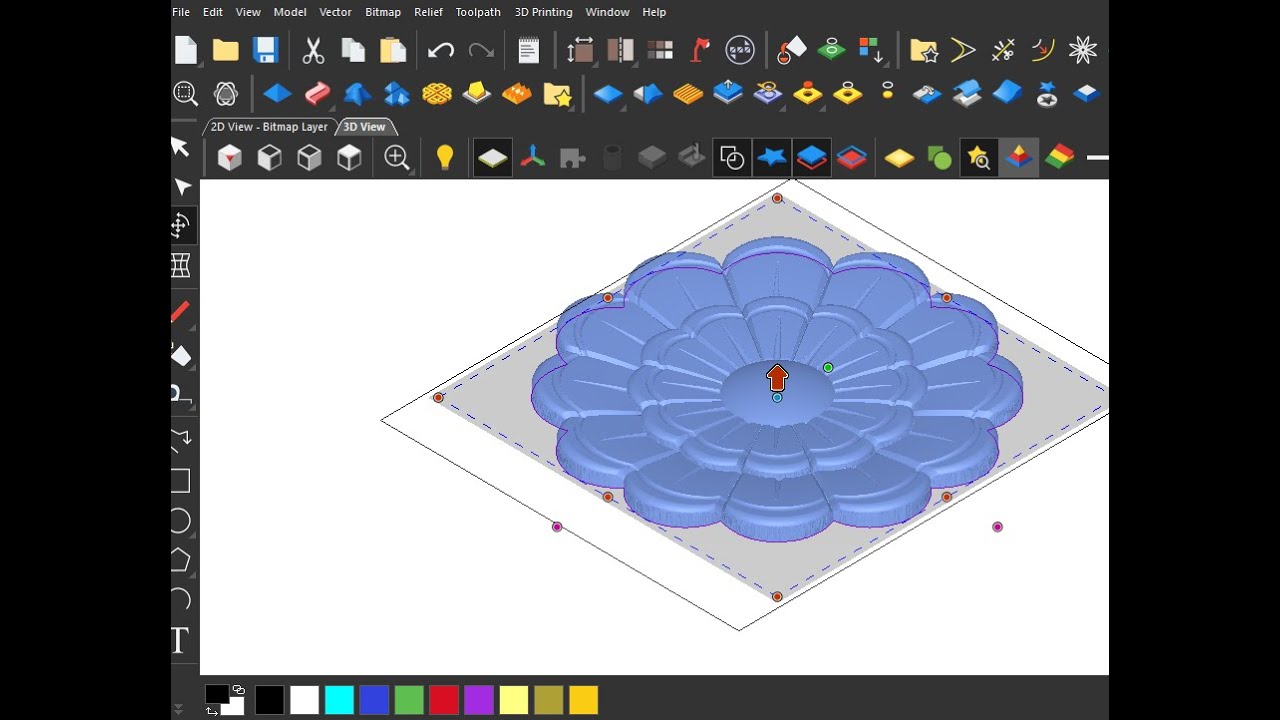
Task: Pick the purple color swatch
Action: pyautogui.click(x=479, y=700)
